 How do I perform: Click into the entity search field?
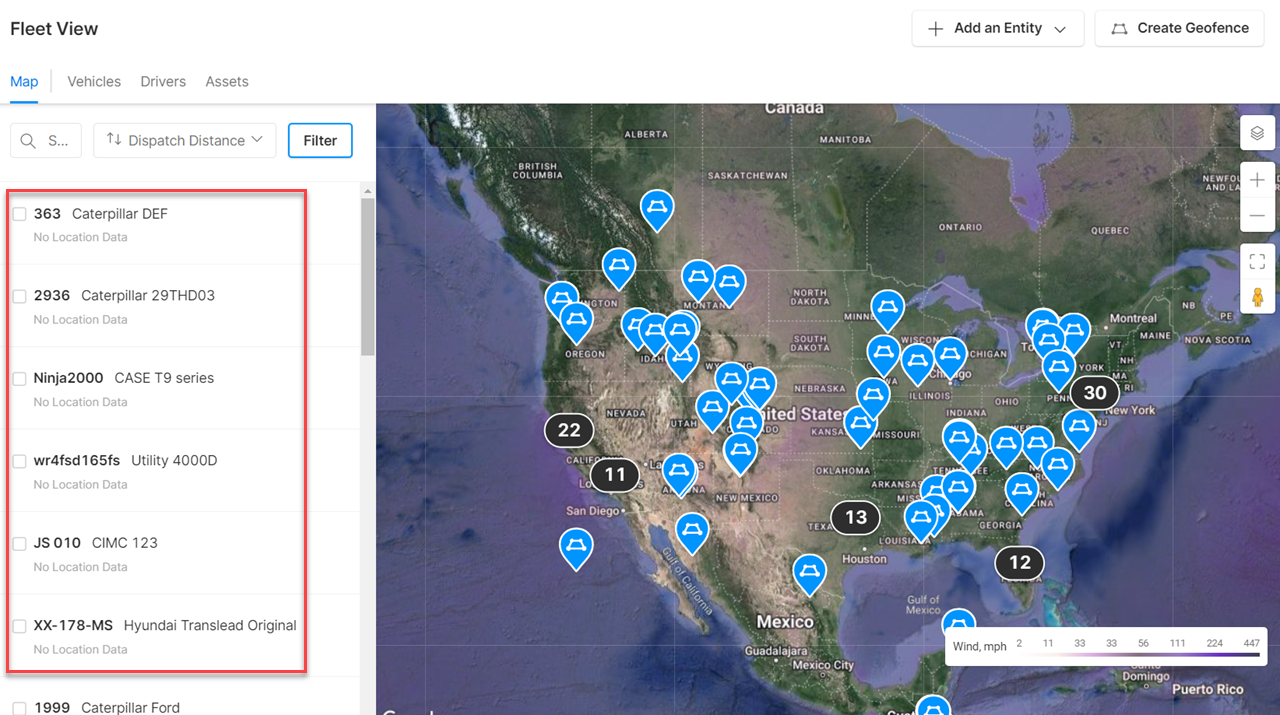46,140
